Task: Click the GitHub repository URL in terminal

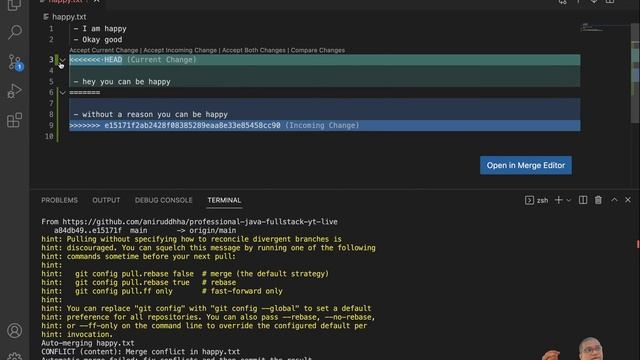Action: 200,222
